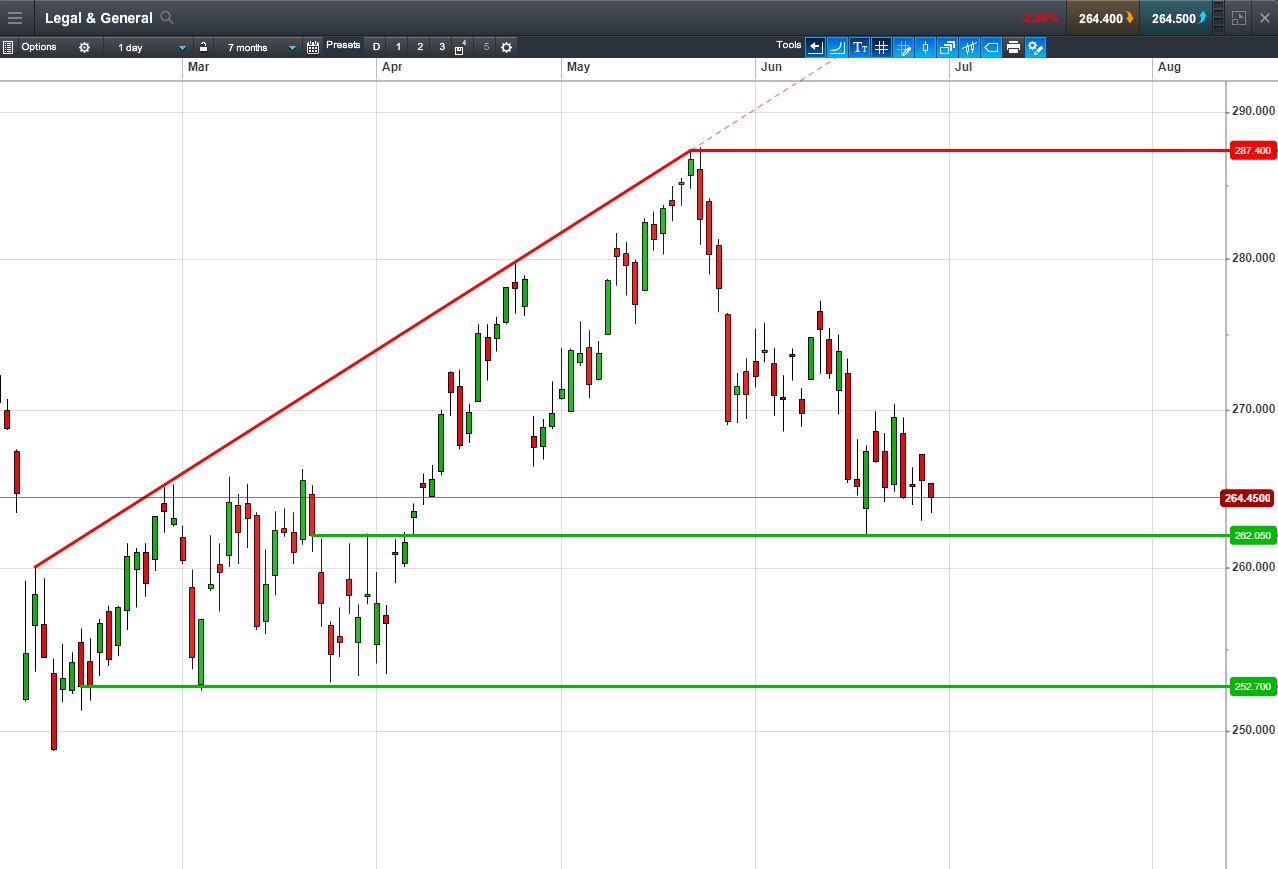This screenshot has height=869, width=1278.
Task: Search for another instrument with magnifier icon
Action: pyautogui.click(x=167, y=18)
